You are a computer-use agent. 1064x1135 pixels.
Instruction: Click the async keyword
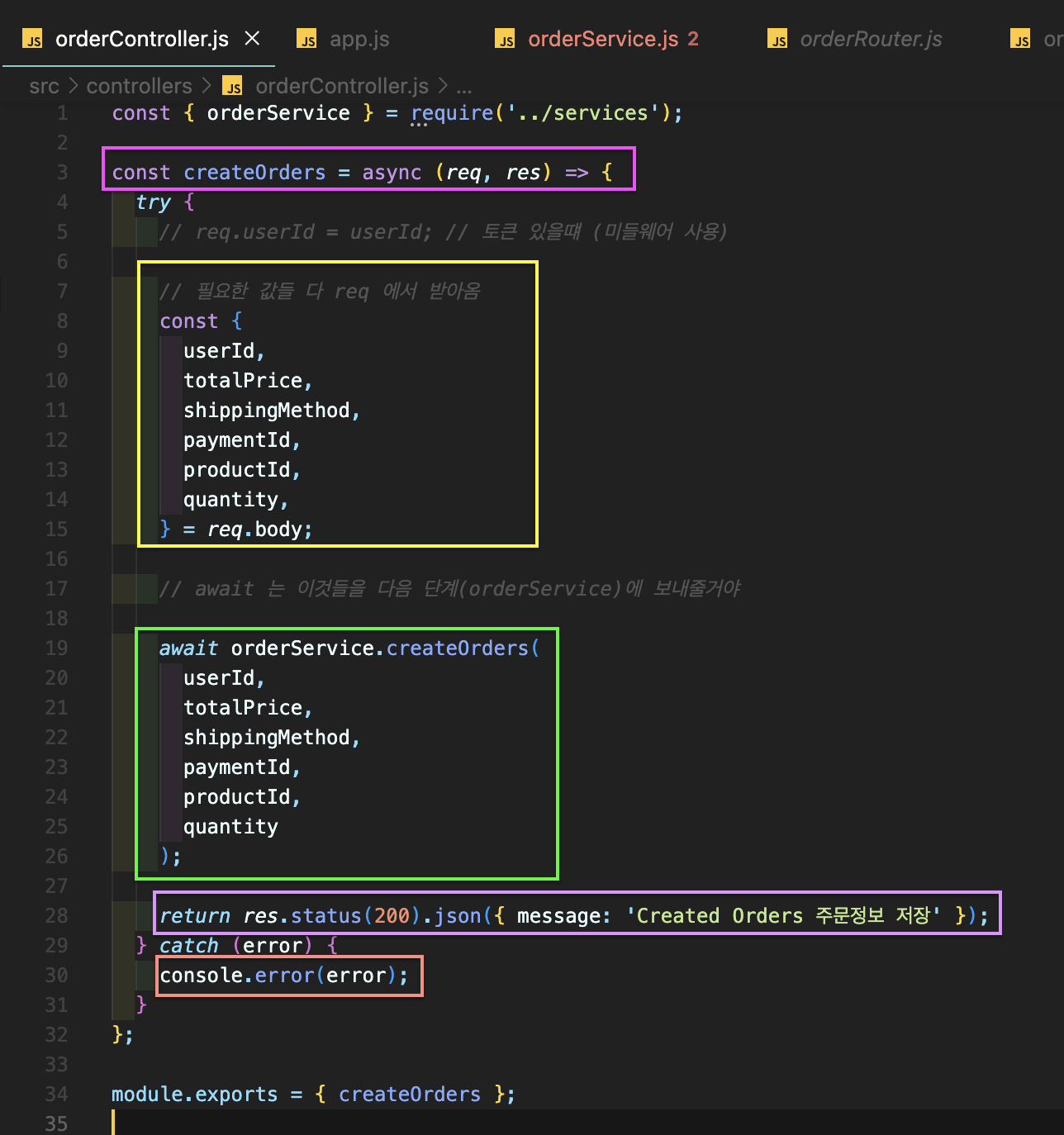(392, 173)
